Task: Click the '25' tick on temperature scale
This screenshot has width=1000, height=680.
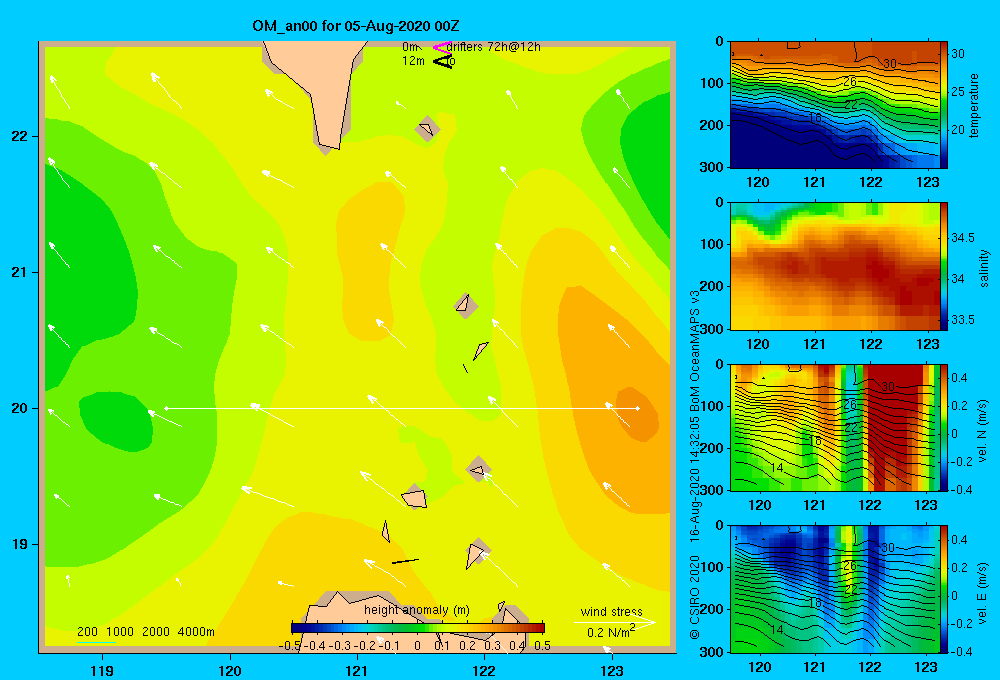Action: tap(958, 92)
